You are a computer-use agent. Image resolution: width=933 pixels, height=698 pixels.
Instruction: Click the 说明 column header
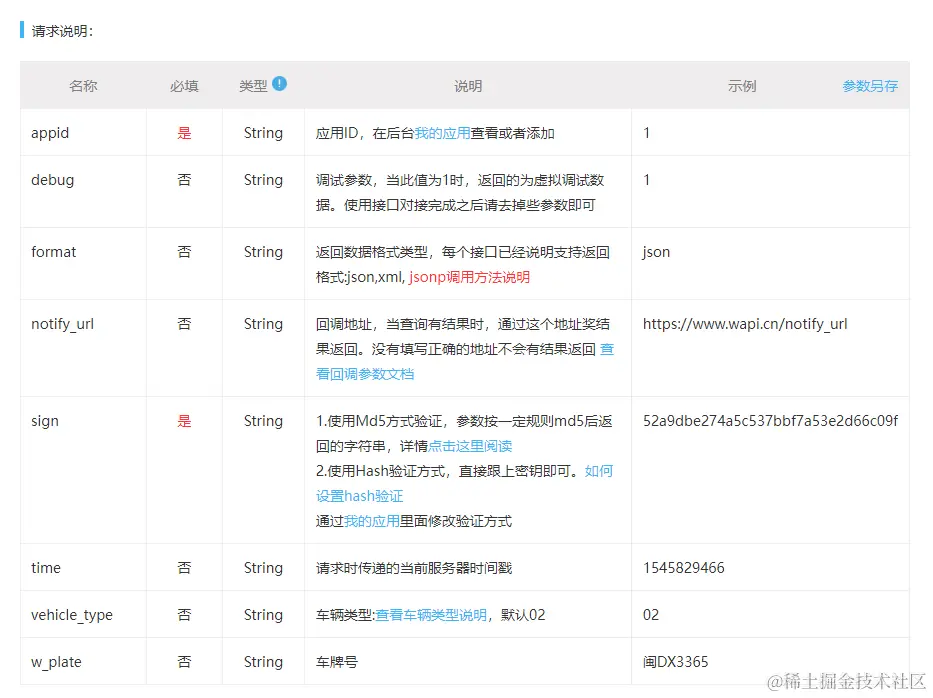pyautogui.click(x=467, y=85)
